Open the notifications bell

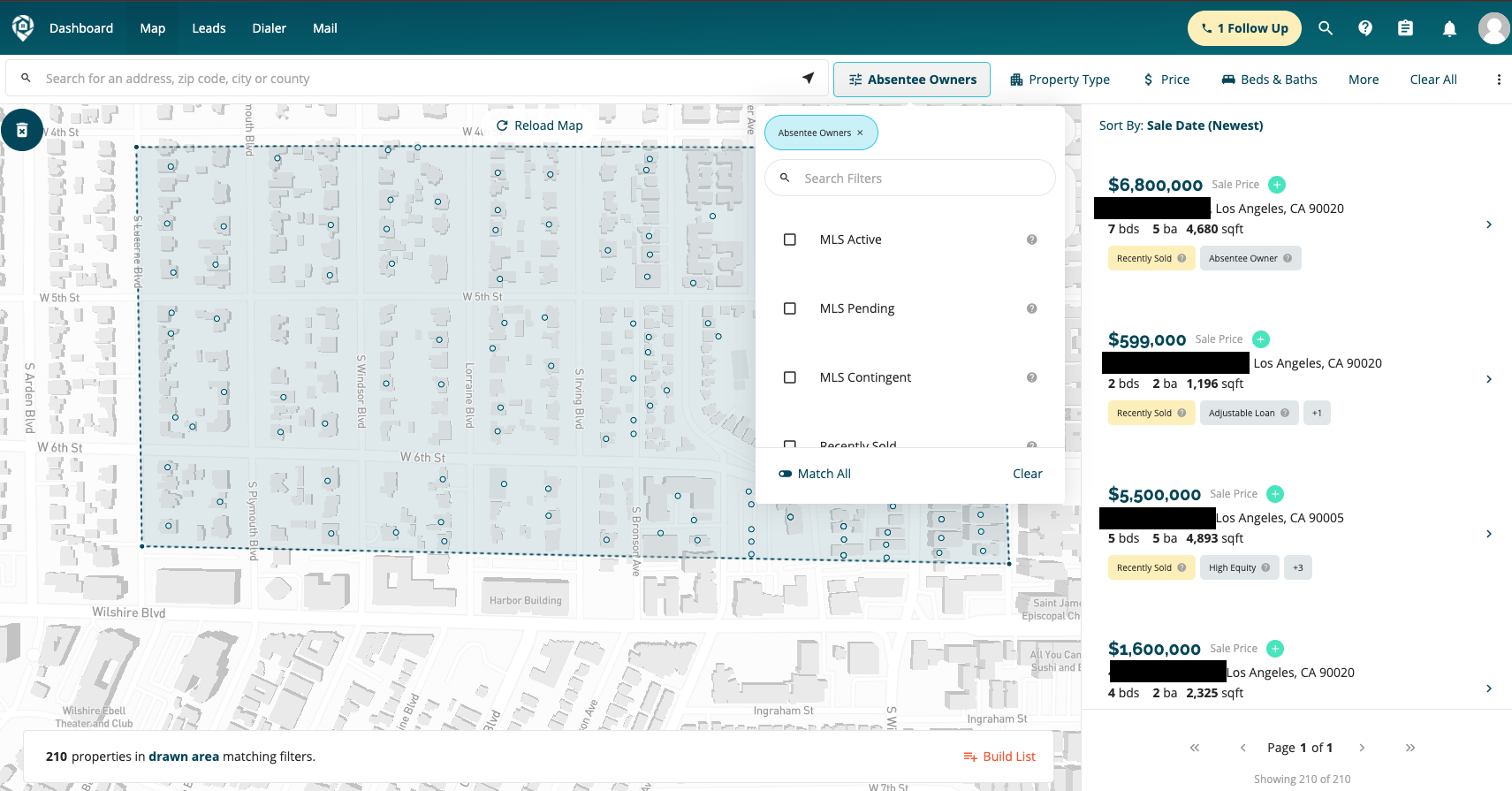(1449, 28)
